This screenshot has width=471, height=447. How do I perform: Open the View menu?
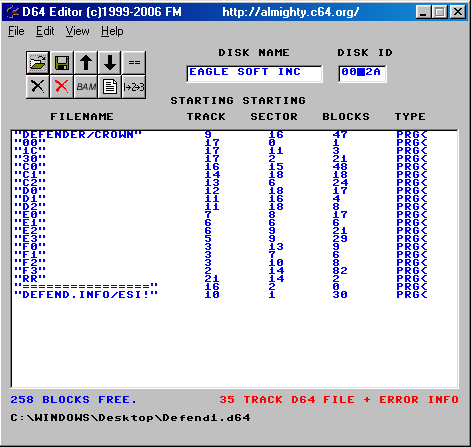(x=77, y=31)
